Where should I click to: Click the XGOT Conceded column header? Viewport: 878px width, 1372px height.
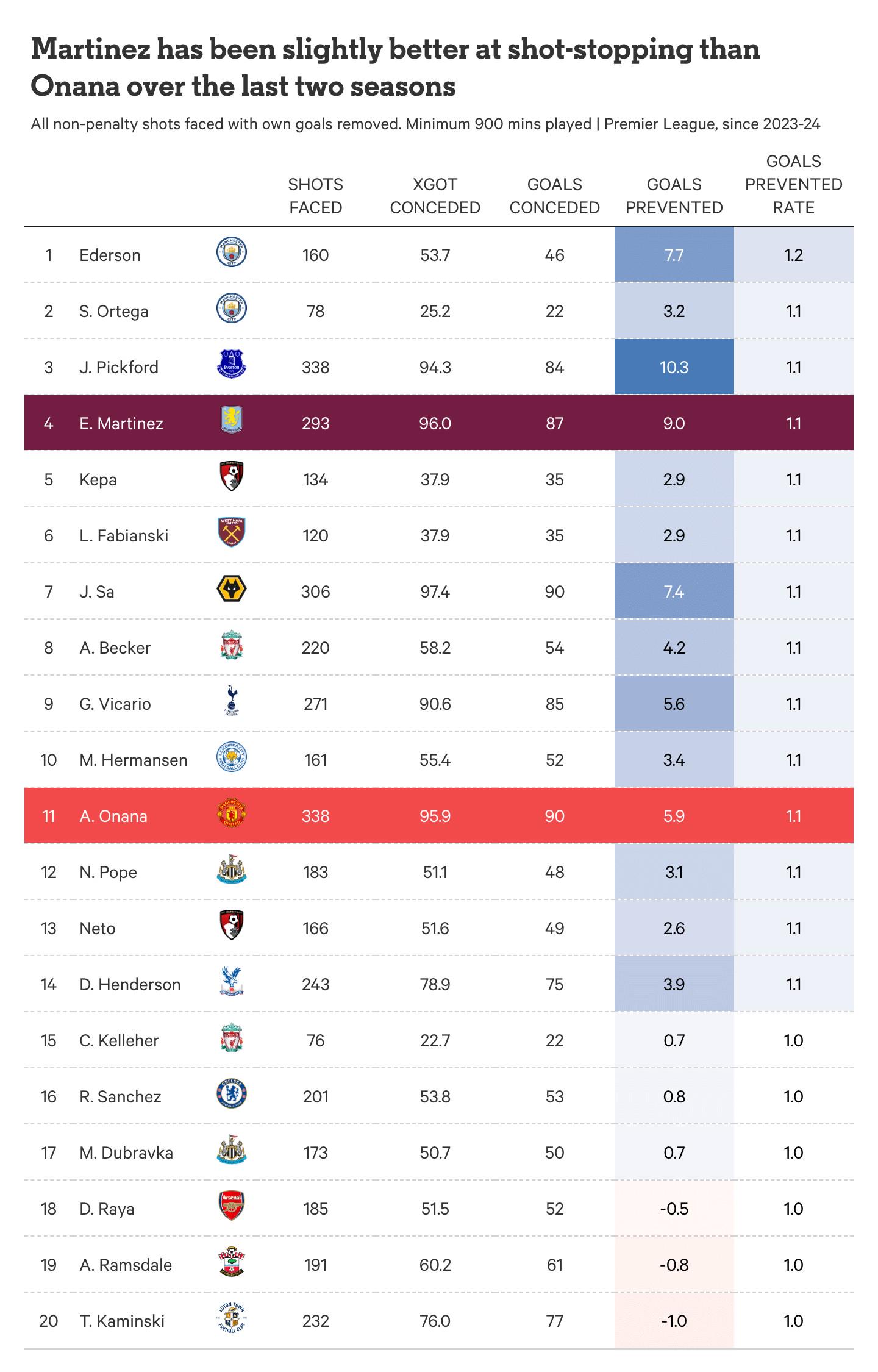point(435,196)
